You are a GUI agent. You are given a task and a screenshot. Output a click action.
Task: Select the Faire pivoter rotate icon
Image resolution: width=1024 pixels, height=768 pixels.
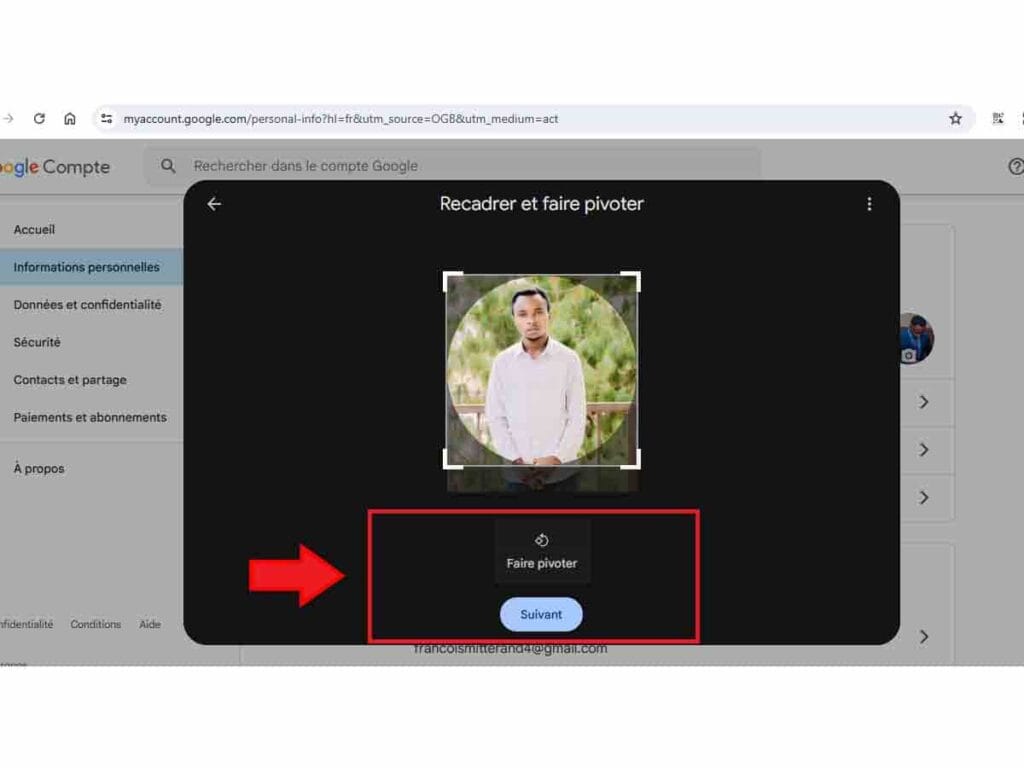point(541,537)
